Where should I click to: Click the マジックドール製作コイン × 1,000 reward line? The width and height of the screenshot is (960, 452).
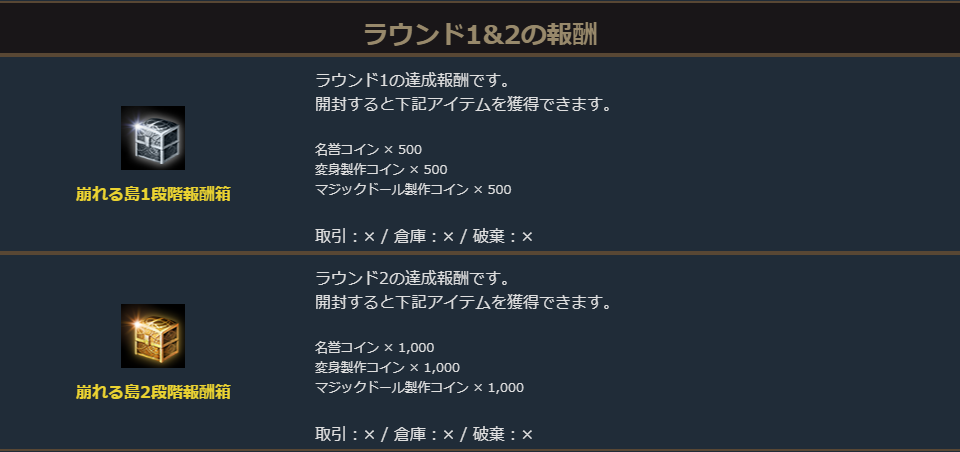click(419, 387)
